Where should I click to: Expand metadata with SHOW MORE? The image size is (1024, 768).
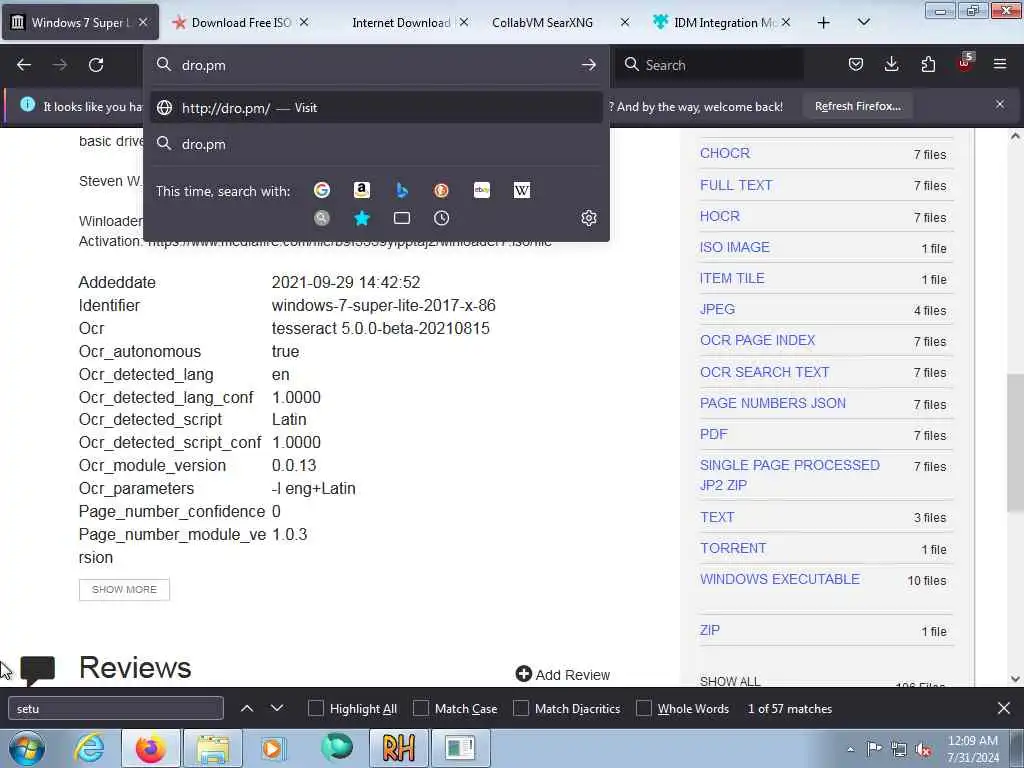124,589
